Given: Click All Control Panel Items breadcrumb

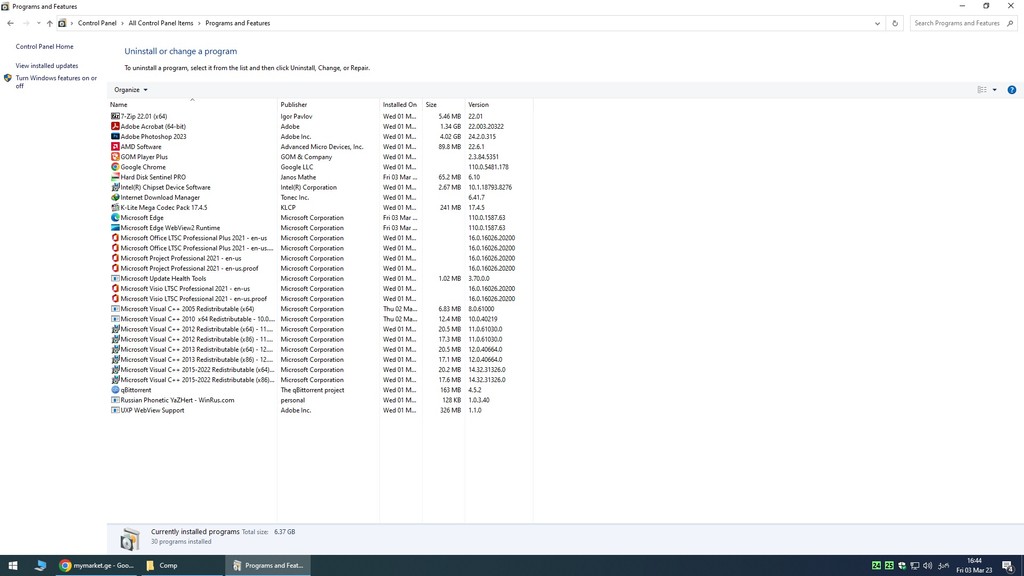Looking at the screenshot, I should (x=161, y=24).
